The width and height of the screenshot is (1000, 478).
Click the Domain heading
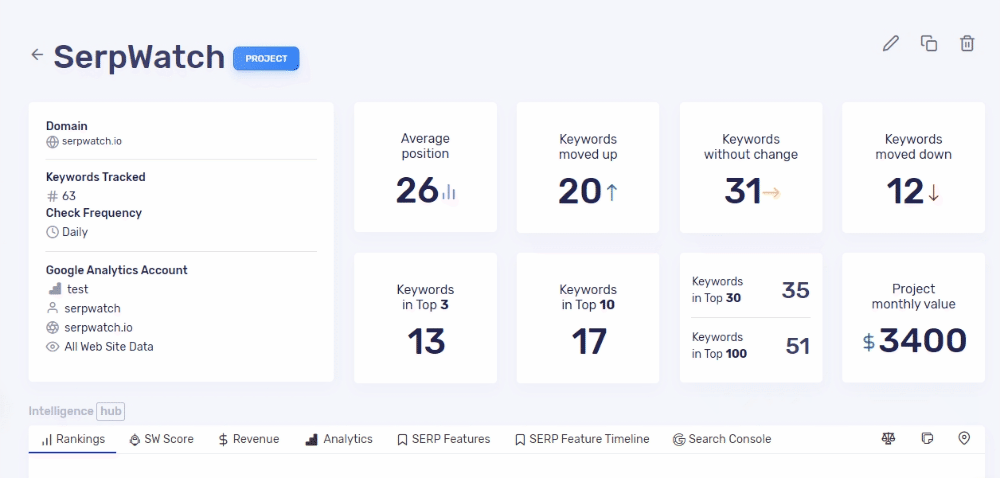click(x=67, y=126)
